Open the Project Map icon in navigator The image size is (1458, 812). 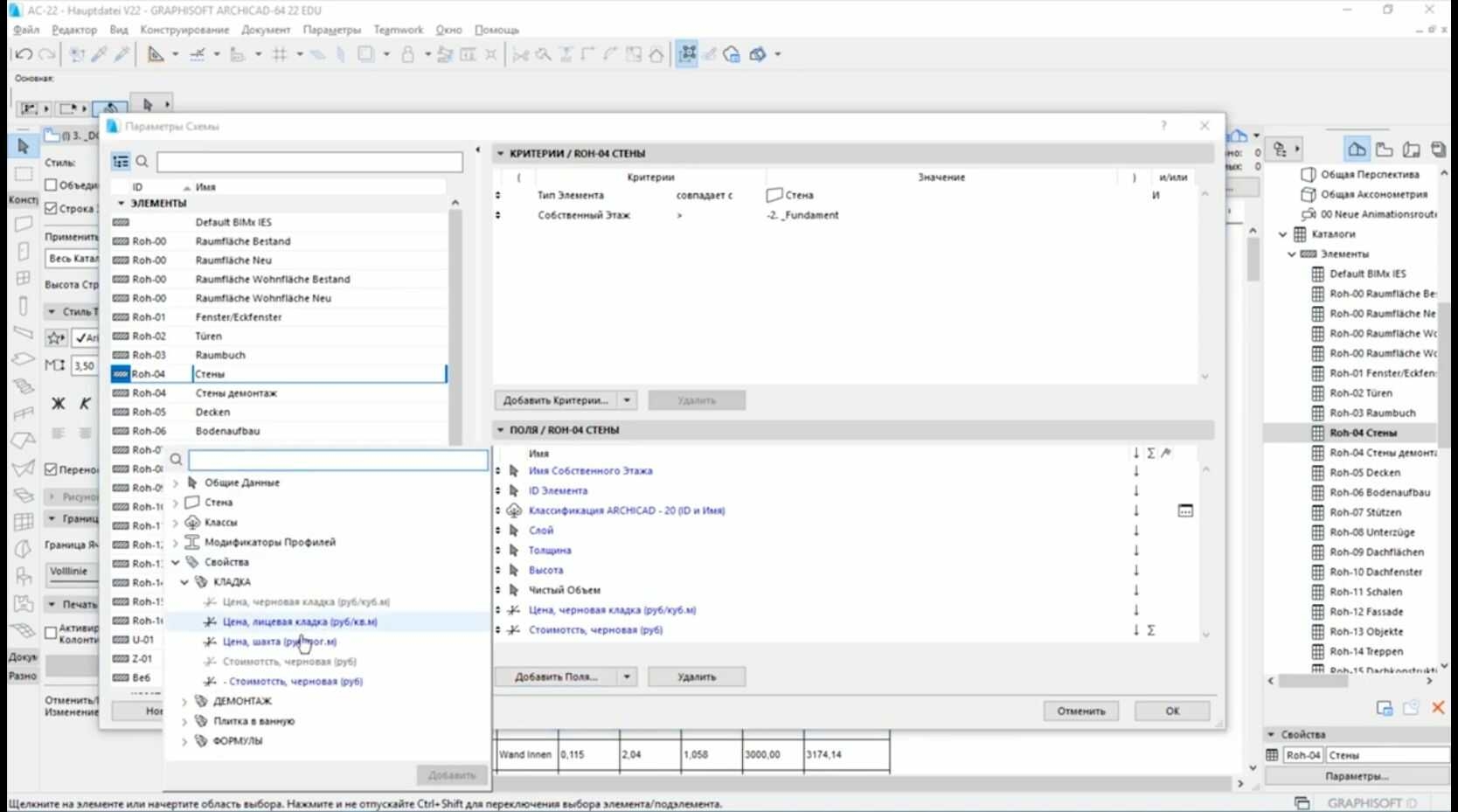(x=1357, y=149)
